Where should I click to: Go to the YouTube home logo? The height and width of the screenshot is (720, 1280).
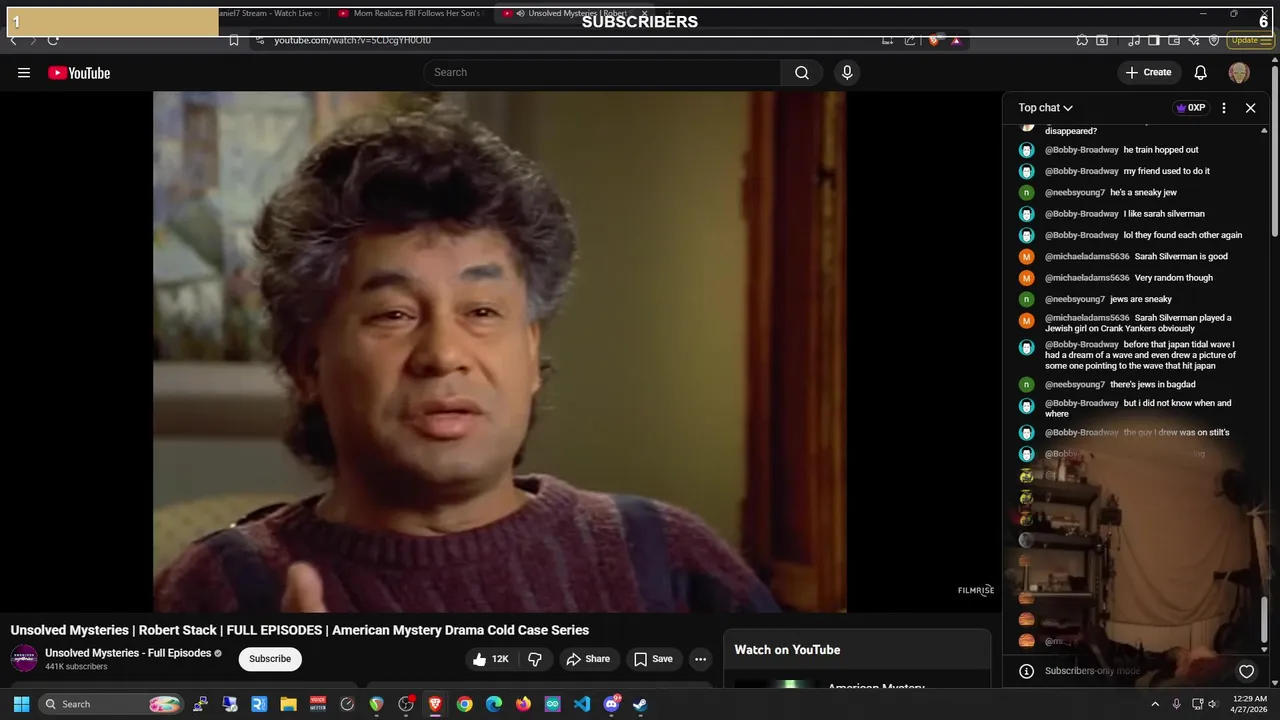click(x=79, y=73)
